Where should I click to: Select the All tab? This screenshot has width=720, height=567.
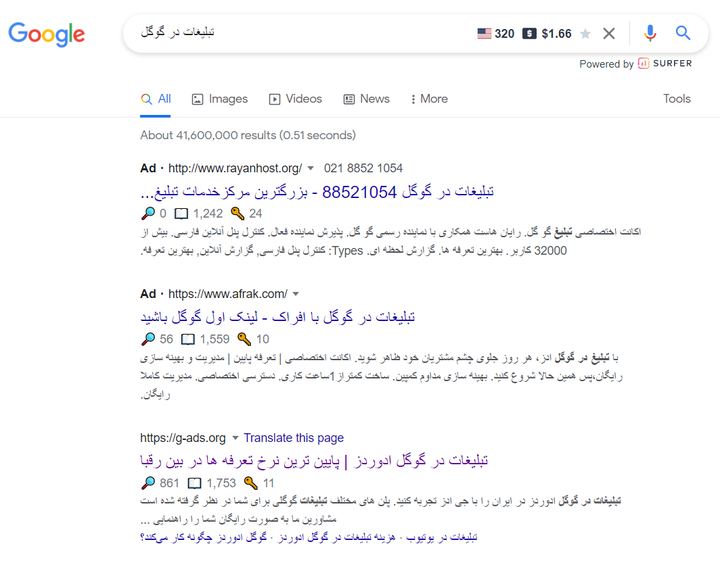click(x=156, y=99)
